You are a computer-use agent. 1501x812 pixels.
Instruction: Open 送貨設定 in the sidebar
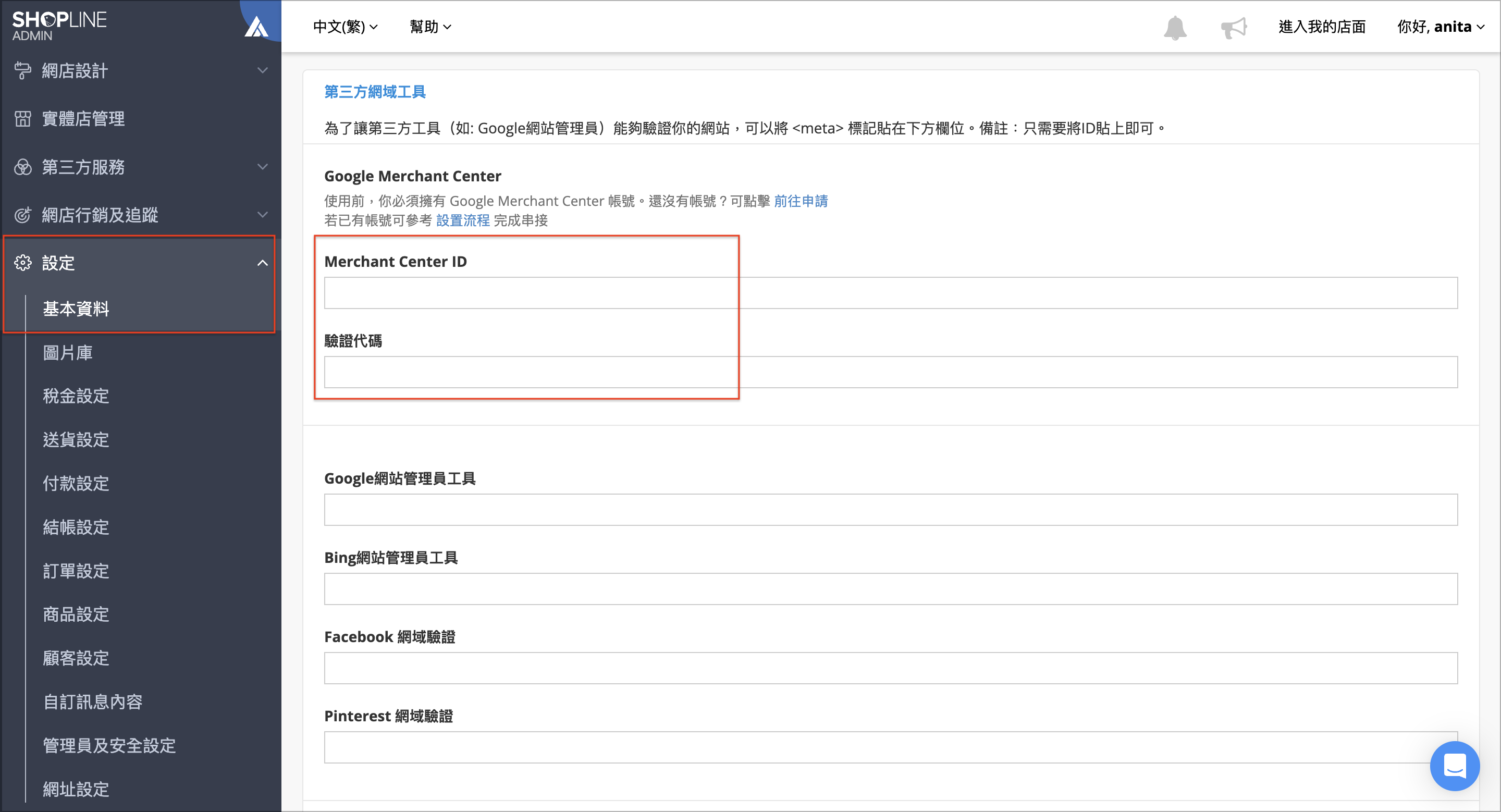pyautogui.click(x=76, y=440)
